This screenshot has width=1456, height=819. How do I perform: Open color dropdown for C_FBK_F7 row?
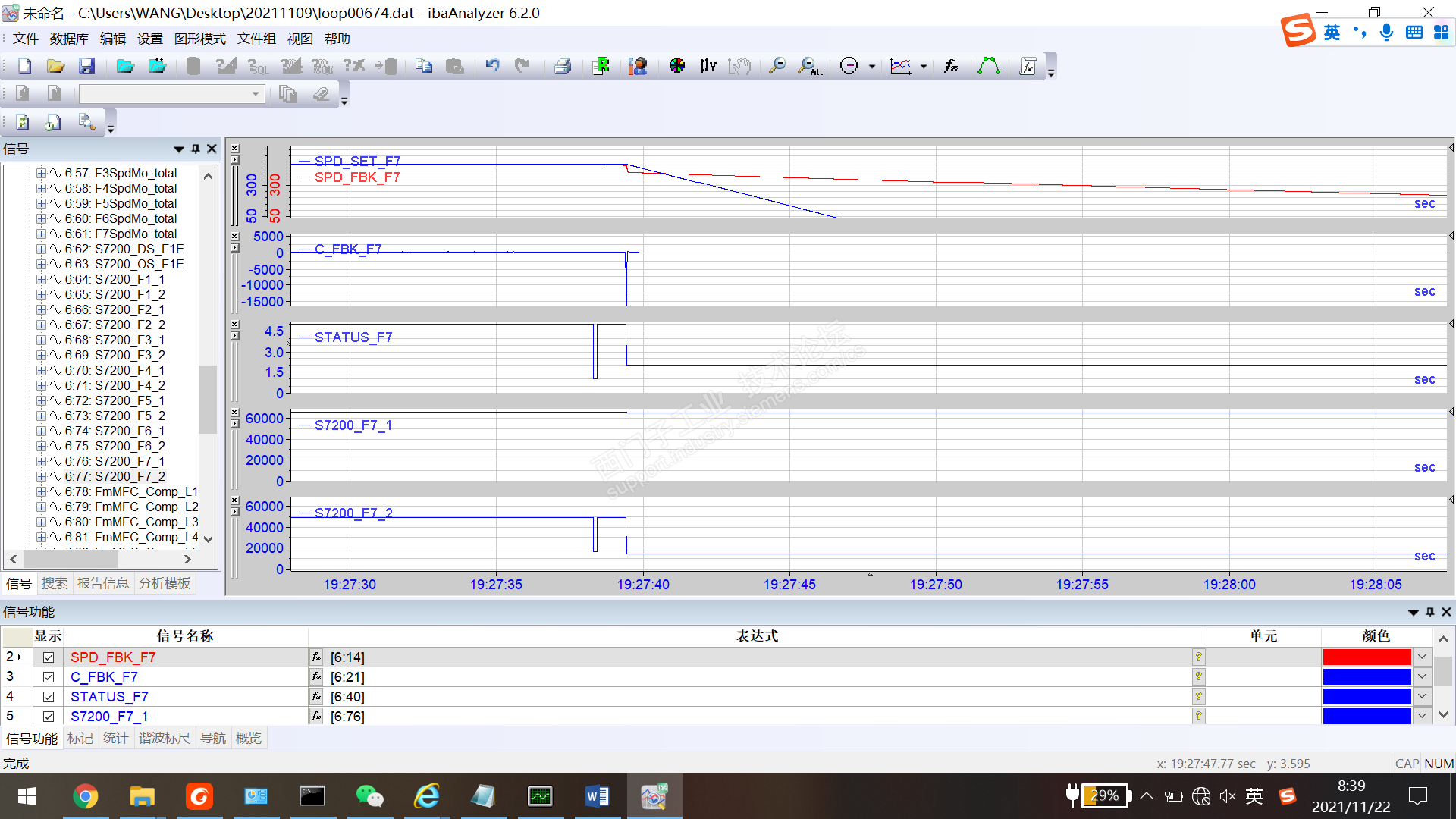tap(1422, 677)
